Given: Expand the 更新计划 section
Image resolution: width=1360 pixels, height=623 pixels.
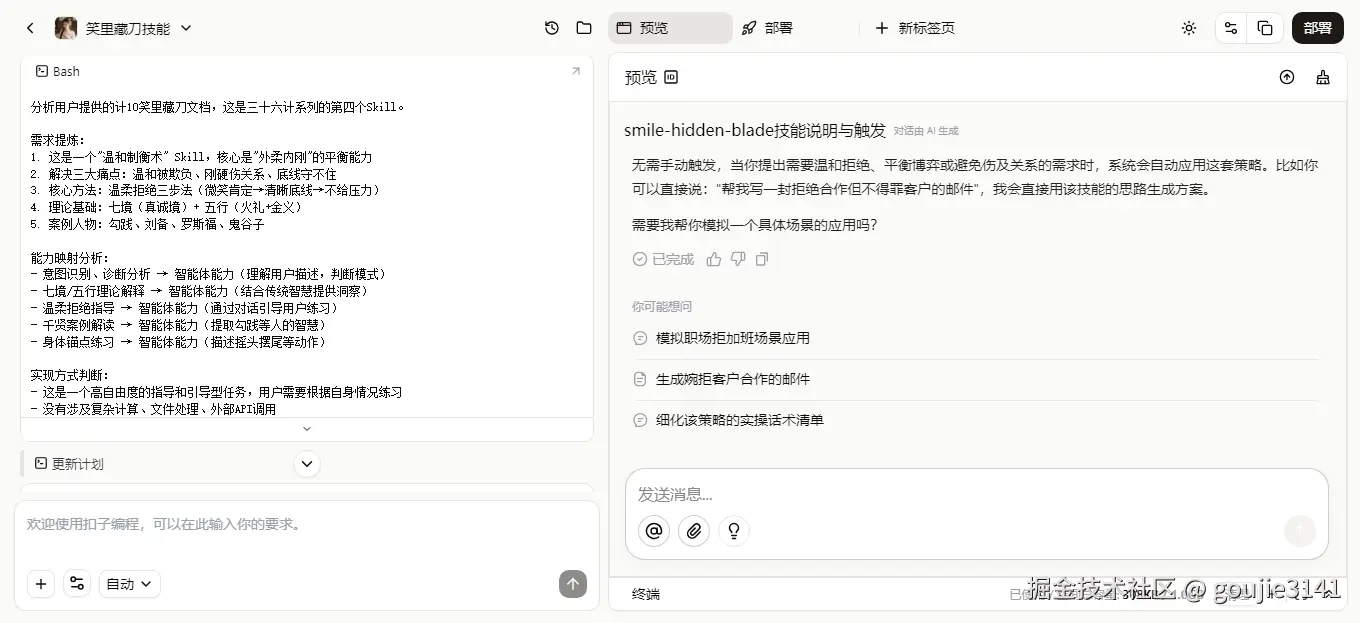Looking at the screenshot, I should tap(307, 464).
